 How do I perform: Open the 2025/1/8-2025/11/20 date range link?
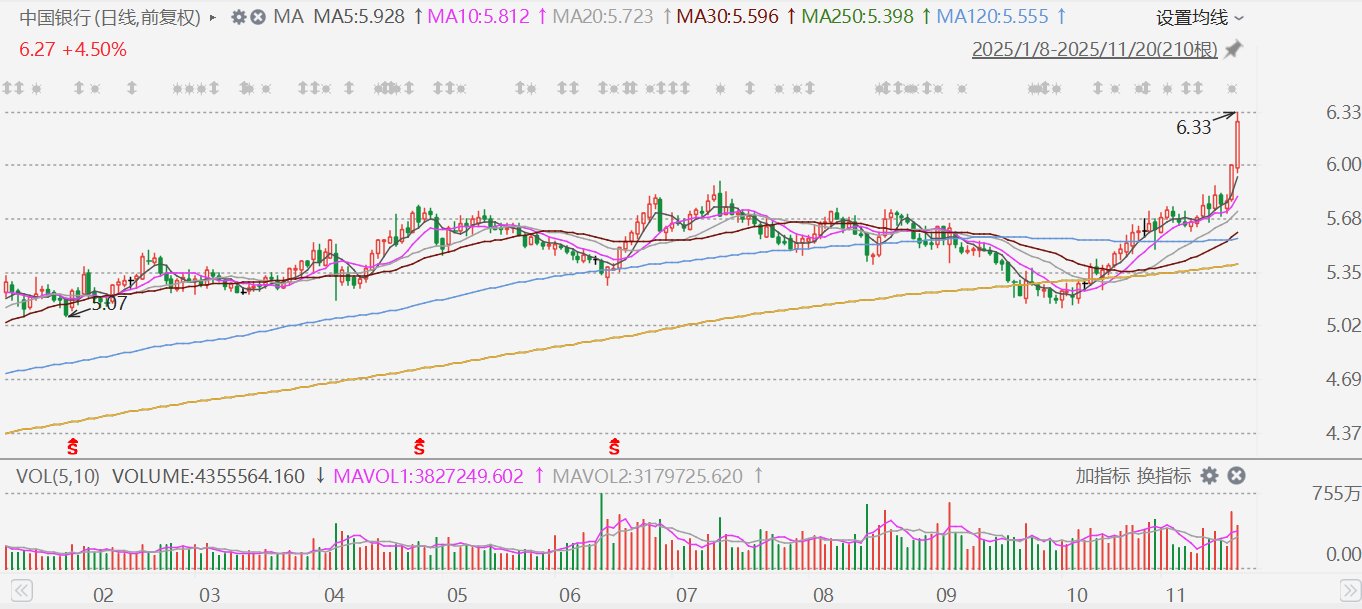(x=1095, y=49)
